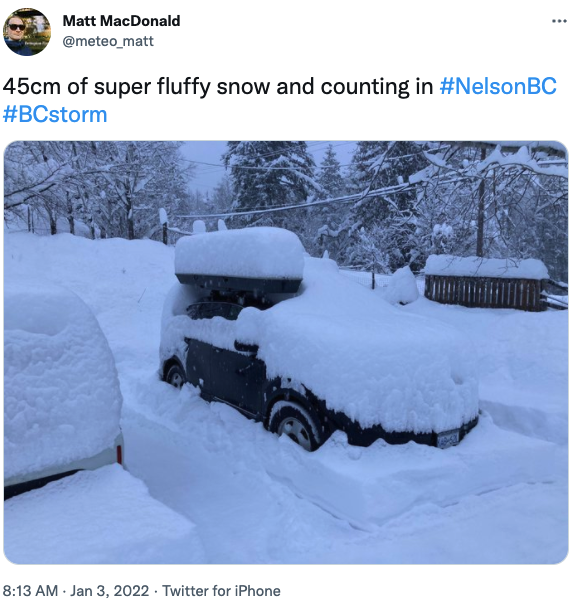The image size is (583, 614).
Task: Click the car's license plate in the photo
Action: [448, 438]
